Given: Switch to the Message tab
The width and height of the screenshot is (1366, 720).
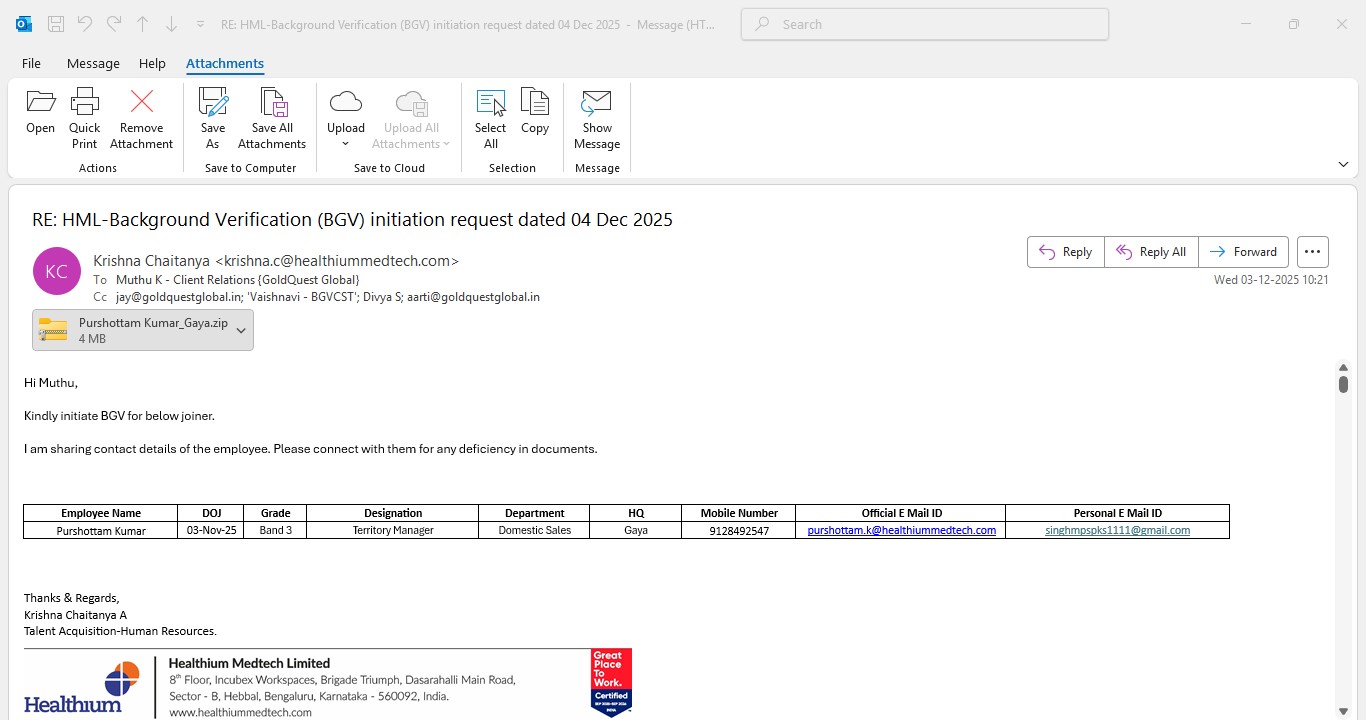Looking at the screenshot, I should [x=93, y=63].
